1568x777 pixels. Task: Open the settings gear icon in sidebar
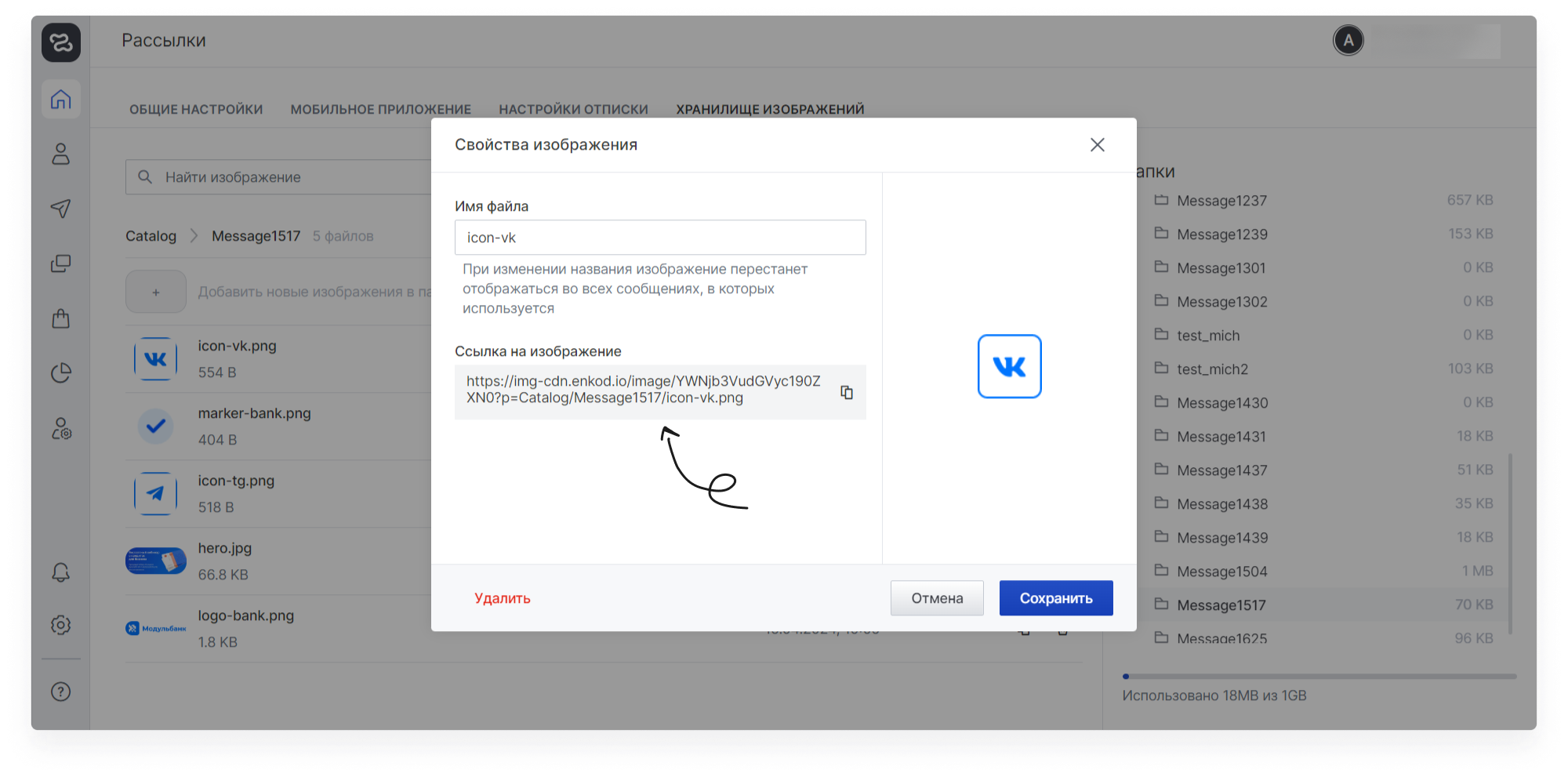[x=61, y=625]
